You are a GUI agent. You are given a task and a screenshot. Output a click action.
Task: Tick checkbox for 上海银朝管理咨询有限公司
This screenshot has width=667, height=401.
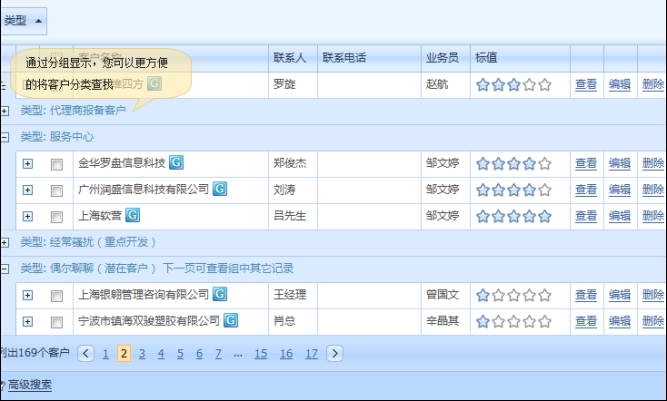[57, 296]
